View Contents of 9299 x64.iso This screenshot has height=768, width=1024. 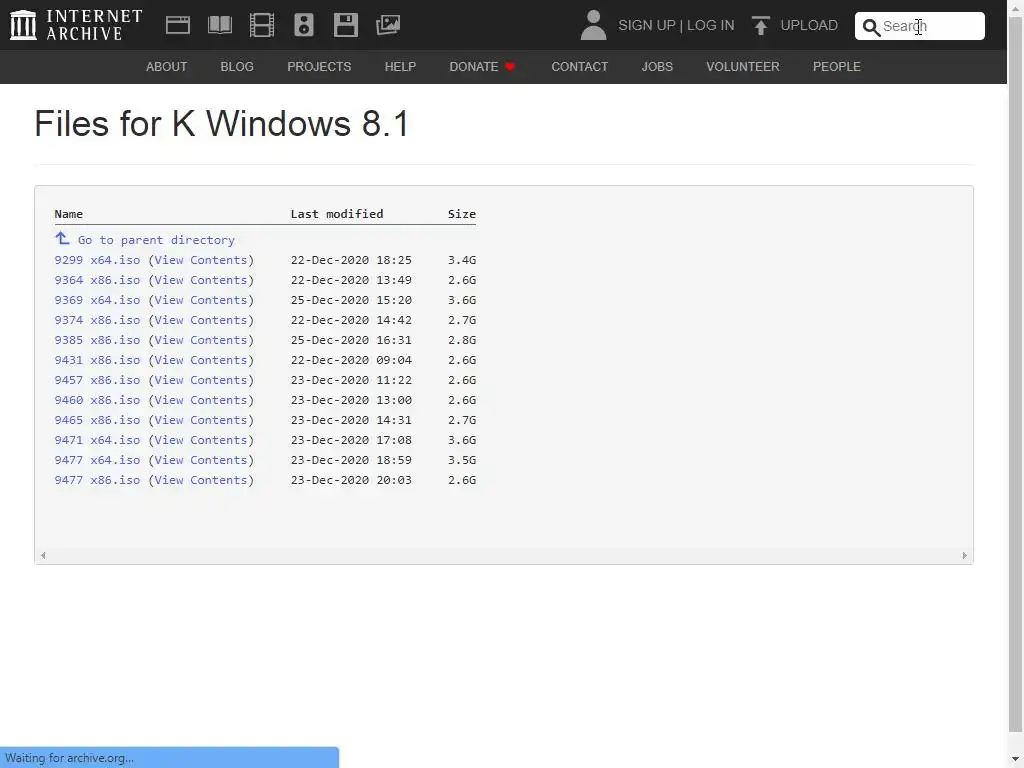pos(200,260)
